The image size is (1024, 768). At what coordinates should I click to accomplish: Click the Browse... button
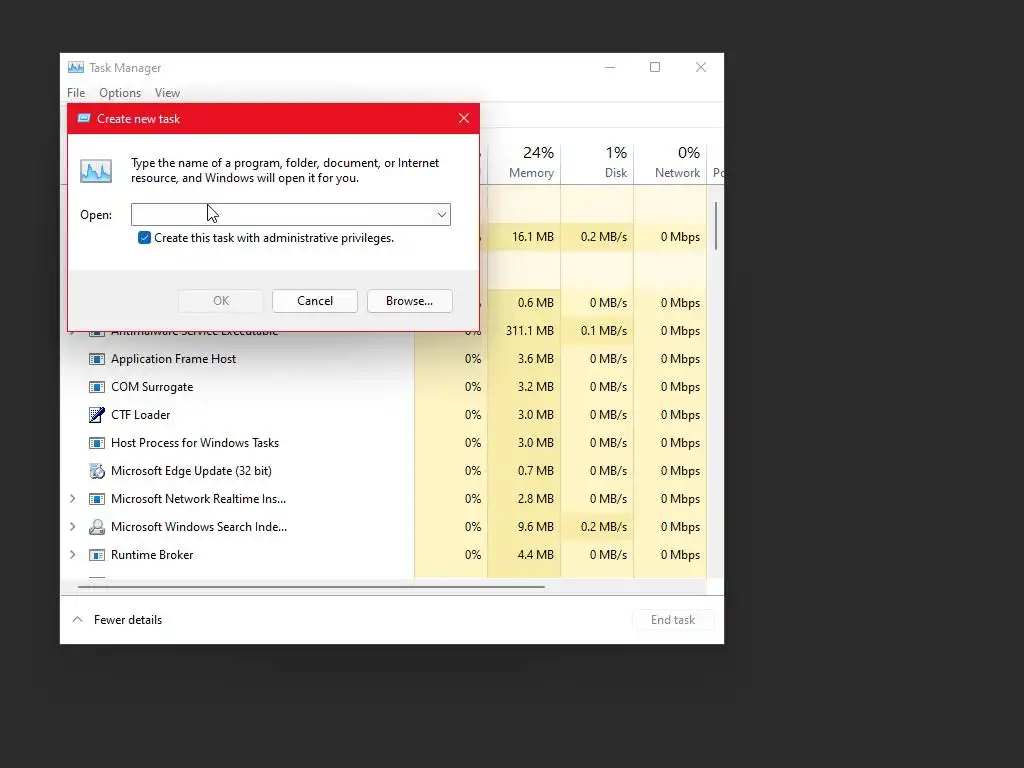(x=409, y=301)
